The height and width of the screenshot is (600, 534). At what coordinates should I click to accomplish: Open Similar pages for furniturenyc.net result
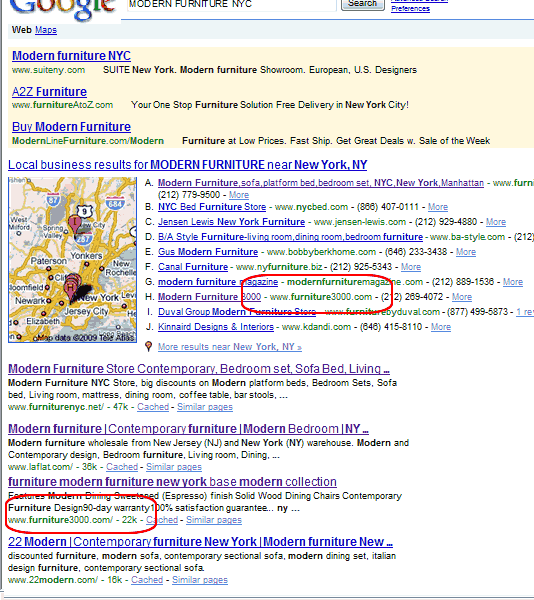[x=205, y=407]
